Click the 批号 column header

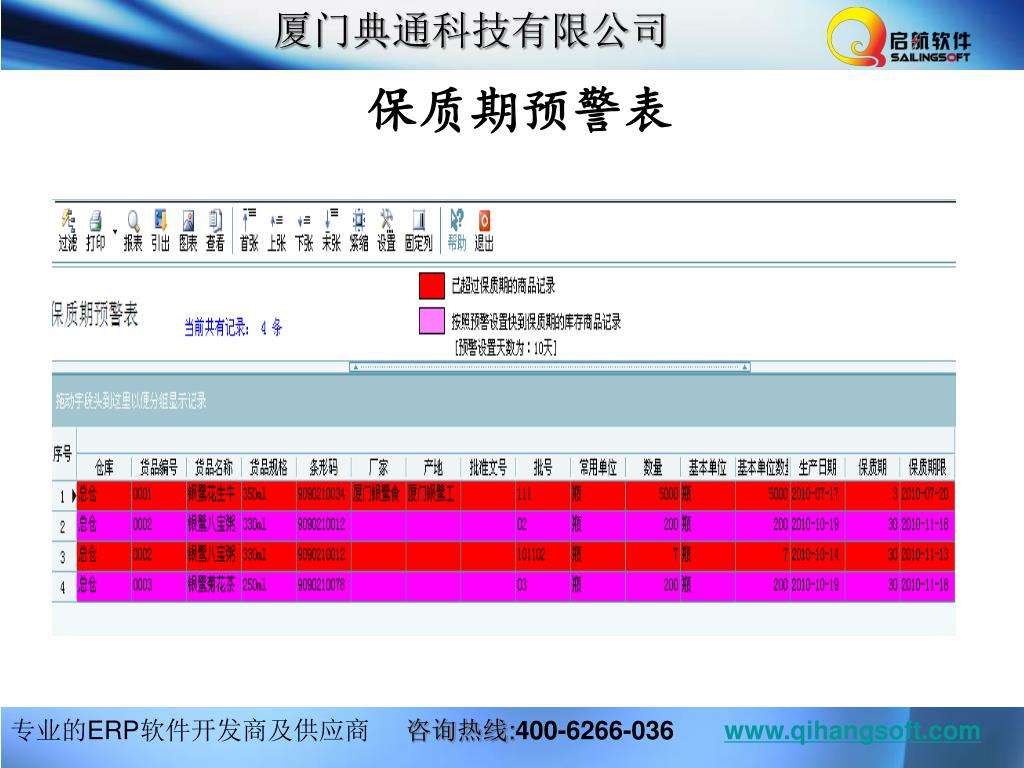543,467
